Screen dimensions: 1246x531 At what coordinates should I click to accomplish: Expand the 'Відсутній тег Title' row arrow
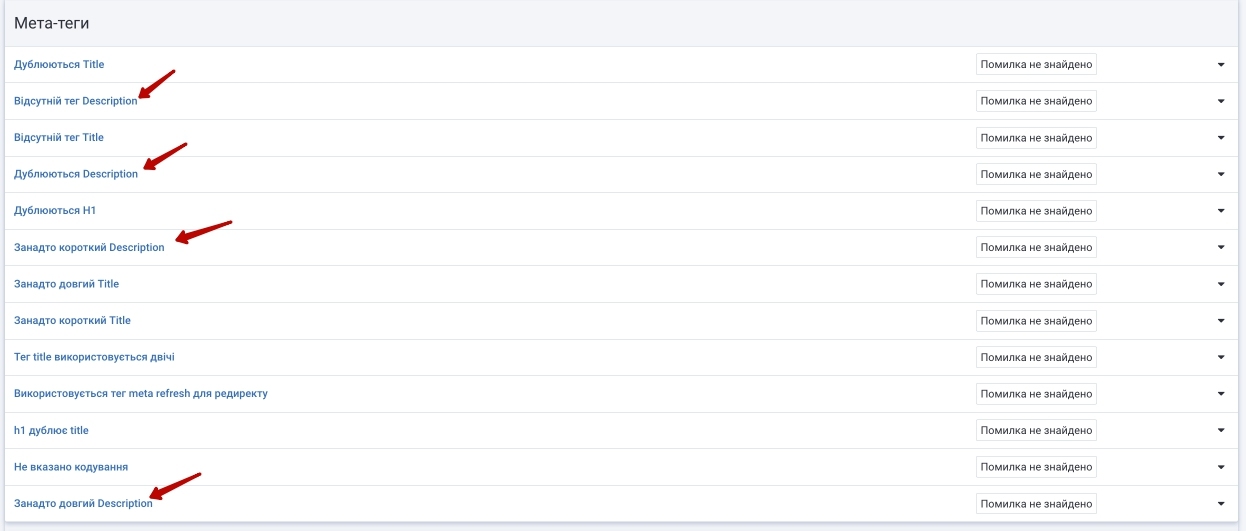[1221, 138]
